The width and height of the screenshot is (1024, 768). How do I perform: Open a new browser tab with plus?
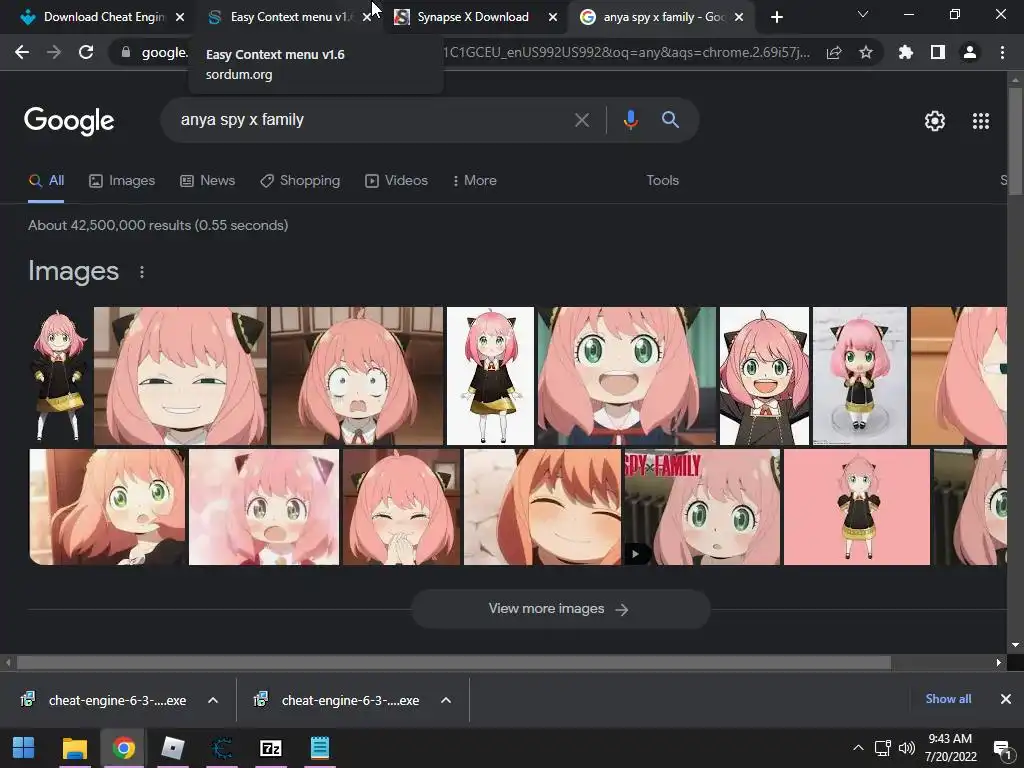coord(776,17)
